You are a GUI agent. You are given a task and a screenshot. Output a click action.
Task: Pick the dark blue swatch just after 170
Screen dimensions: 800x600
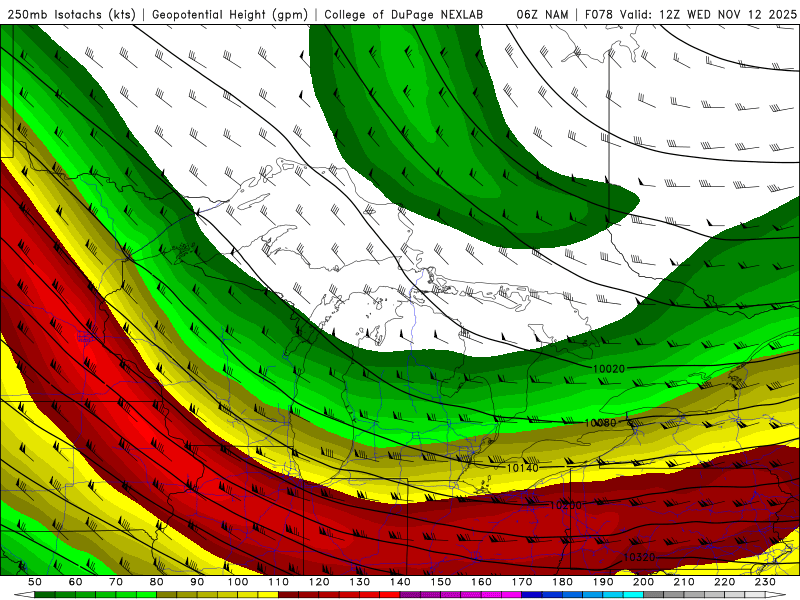click(532, 595)
